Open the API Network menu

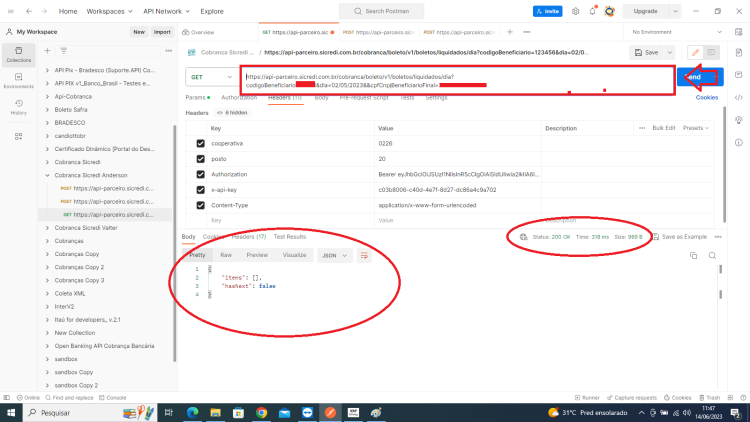166,11
